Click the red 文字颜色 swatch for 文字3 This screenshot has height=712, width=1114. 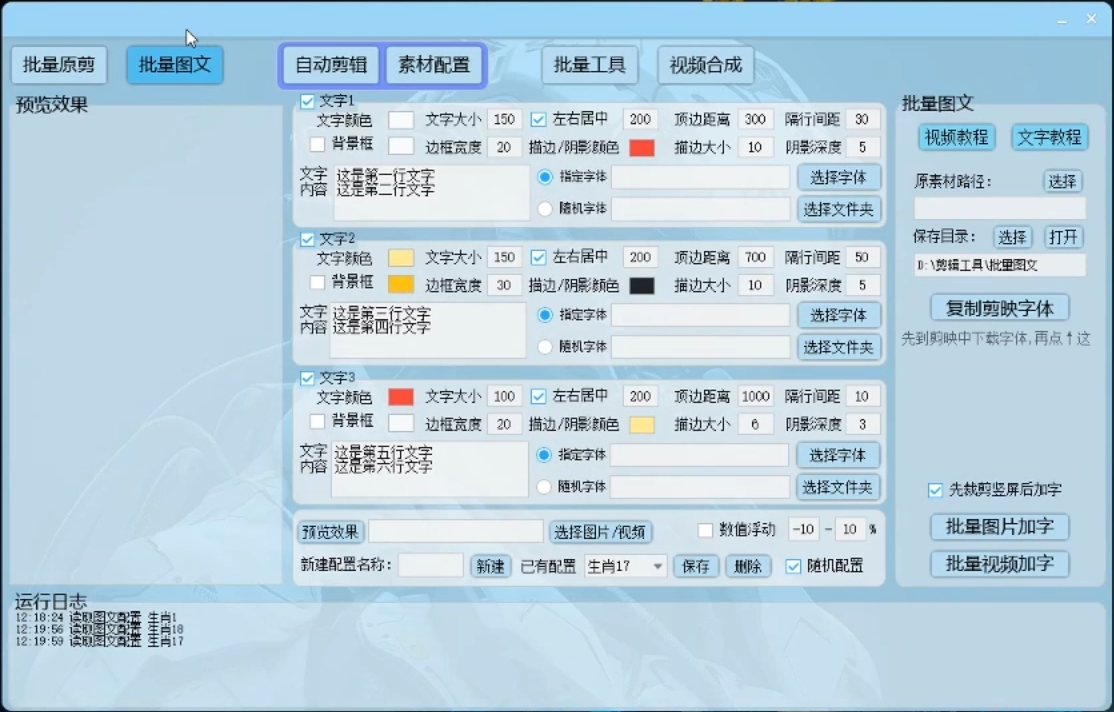point(401,397)
